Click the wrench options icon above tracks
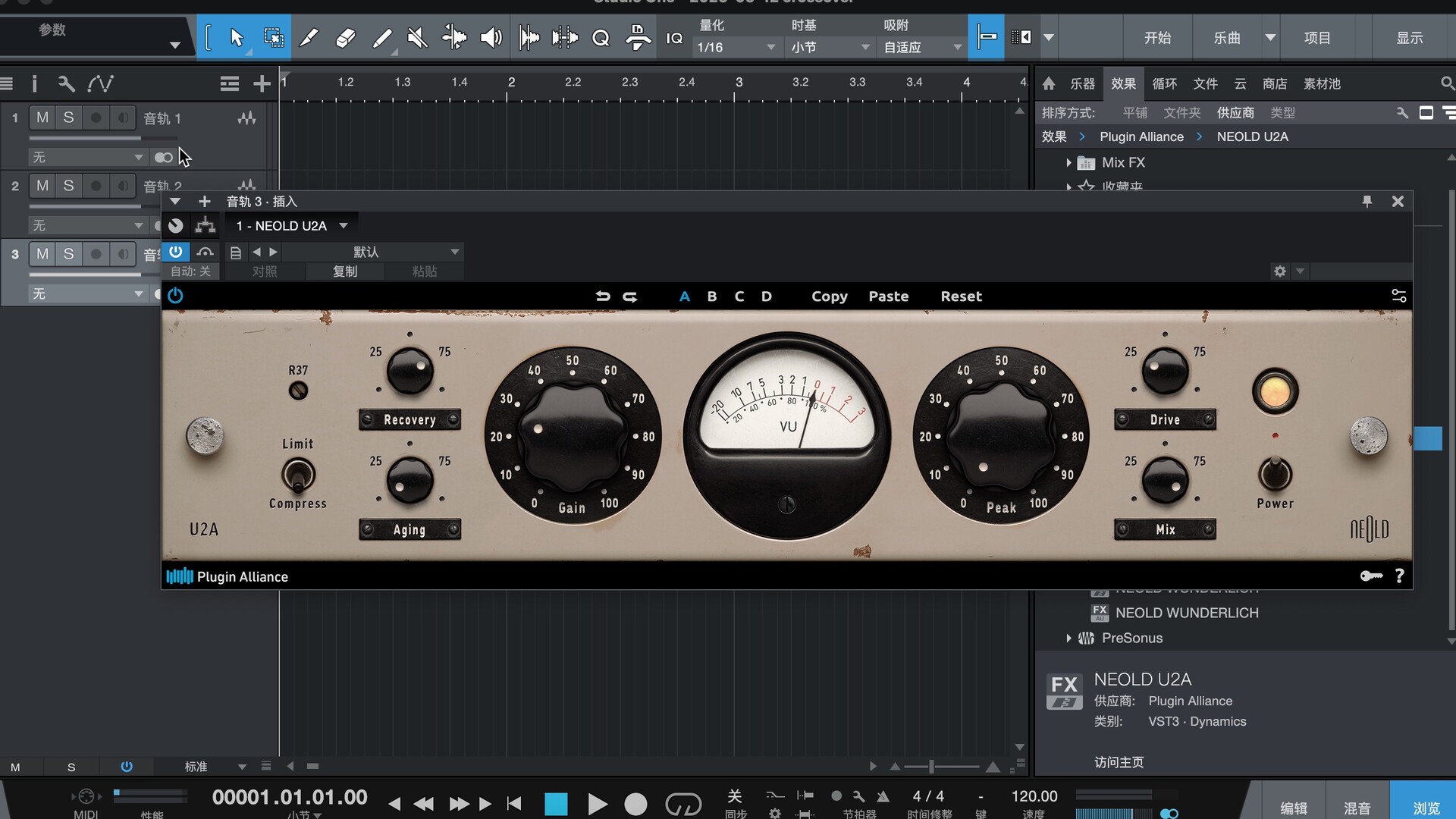The height and width of the screenshot is (819, 1456). (x=67, y=83)
